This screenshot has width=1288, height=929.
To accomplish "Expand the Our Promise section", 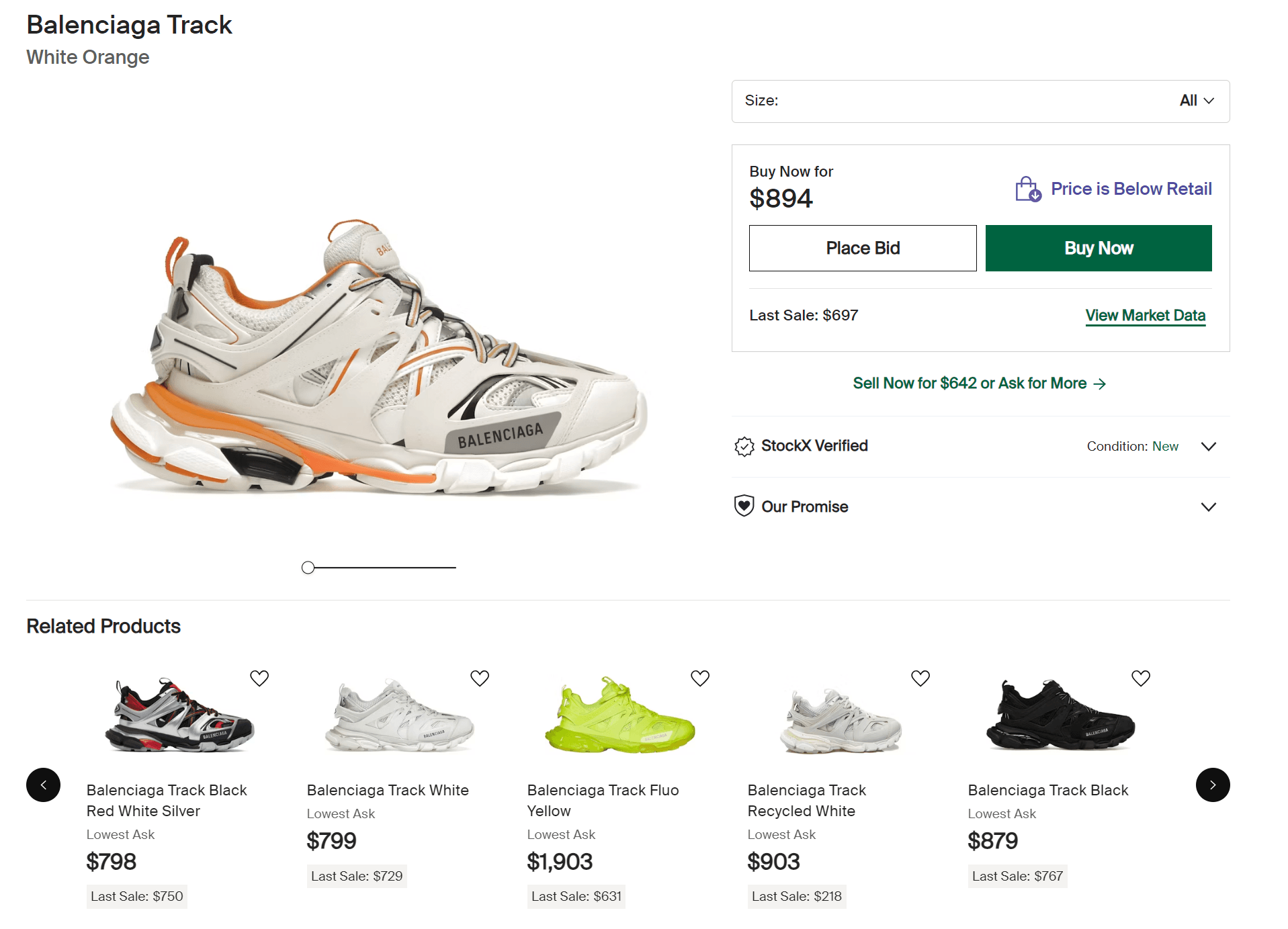I will 1209,506.
